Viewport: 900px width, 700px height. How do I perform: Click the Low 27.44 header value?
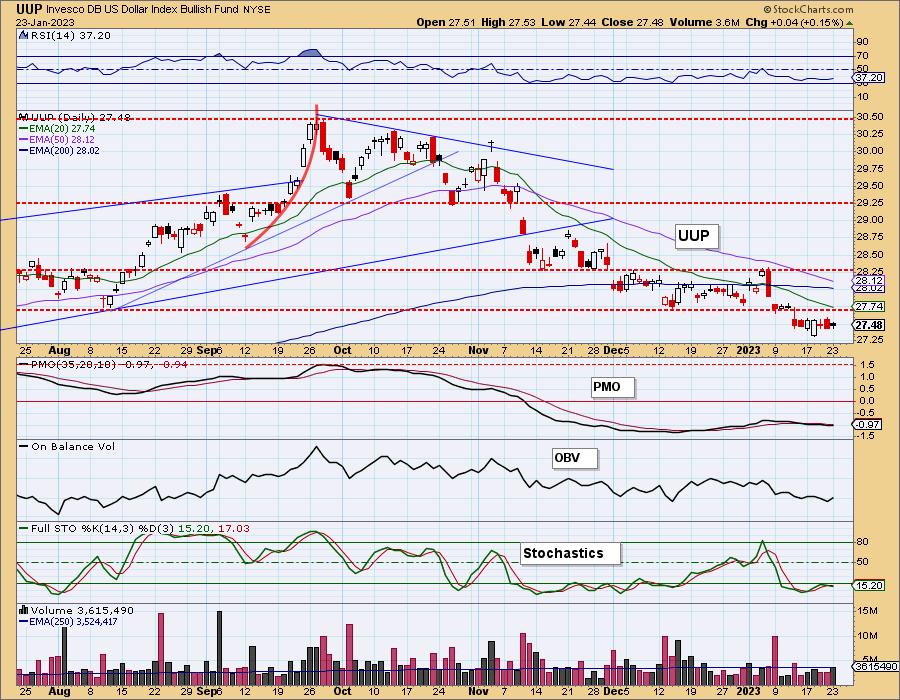coord(568,23)
